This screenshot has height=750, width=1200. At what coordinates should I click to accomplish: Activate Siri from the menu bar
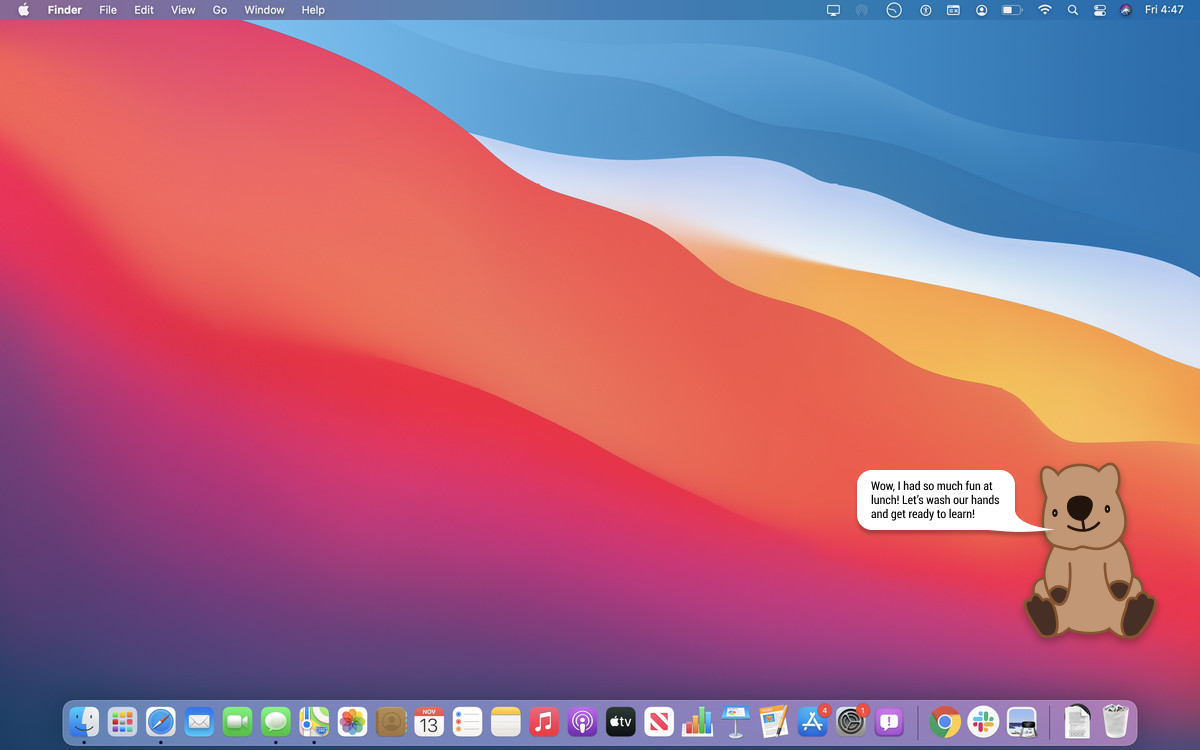point(1126,10)
